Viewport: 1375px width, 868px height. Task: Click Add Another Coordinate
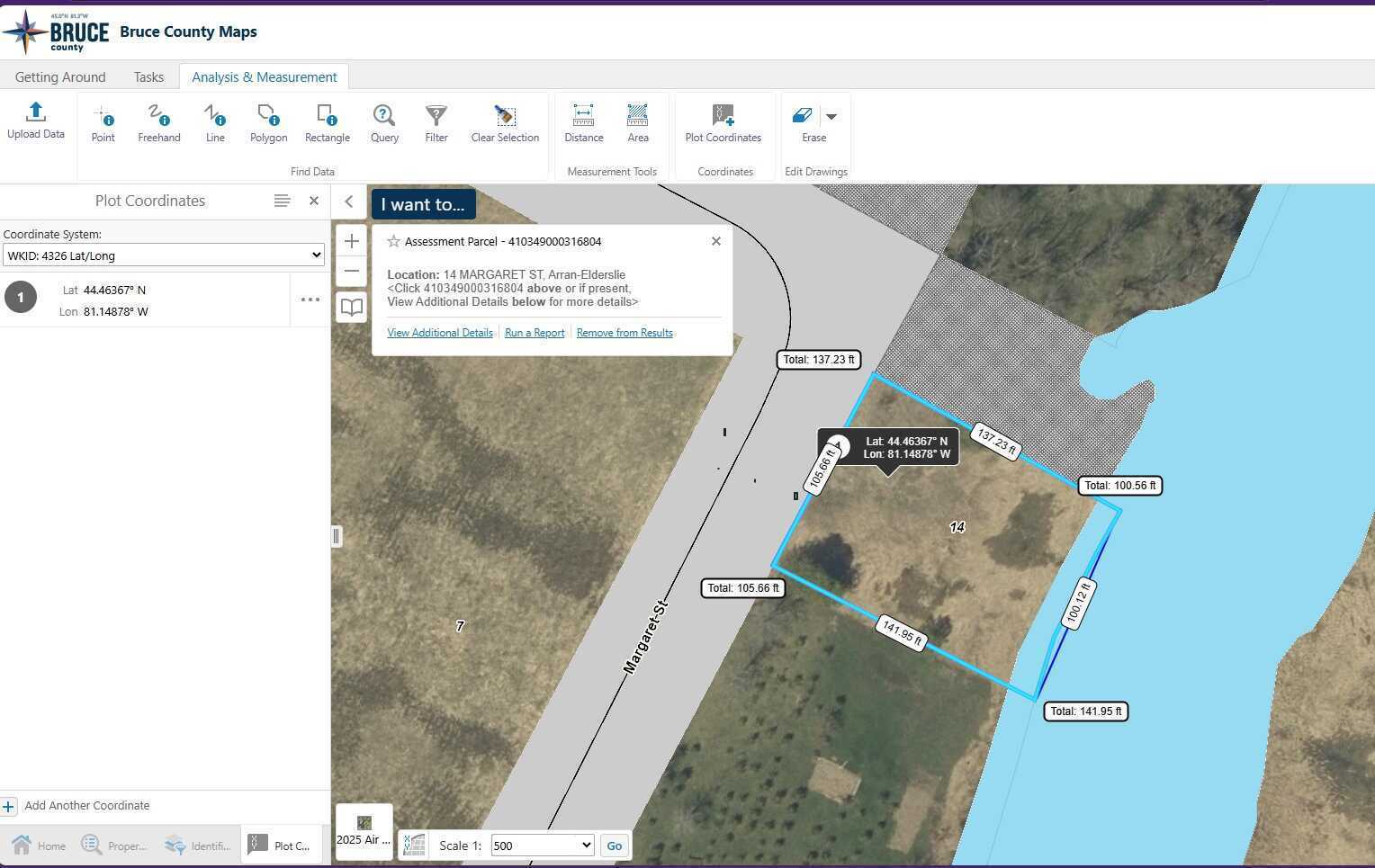[76, 806]
